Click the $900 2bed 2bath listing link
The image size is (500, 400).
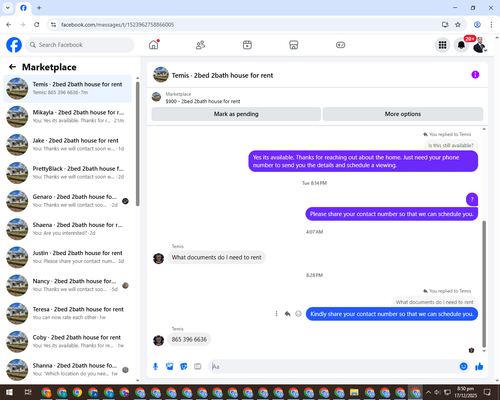coord(203,101)
